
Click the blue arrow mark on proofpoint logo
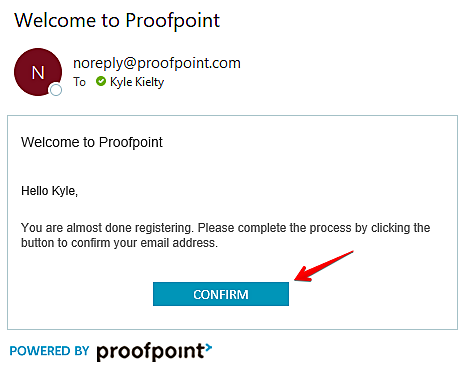(x=208, y=347)
